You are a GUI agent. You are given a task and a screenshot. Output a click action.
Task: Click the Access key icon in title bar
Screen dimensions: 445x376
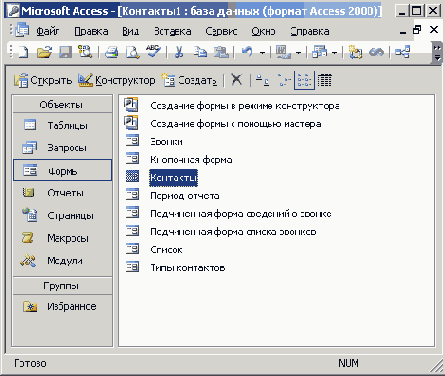click(13, 11)
